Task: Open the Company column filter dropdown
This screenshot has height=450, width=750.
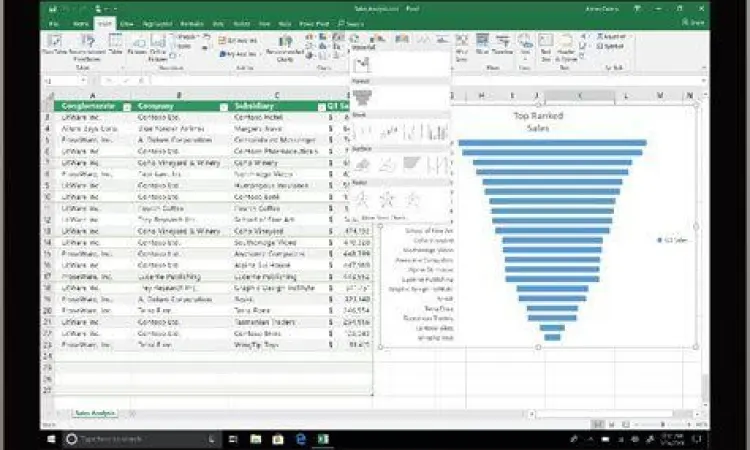Action: point(223,107)
